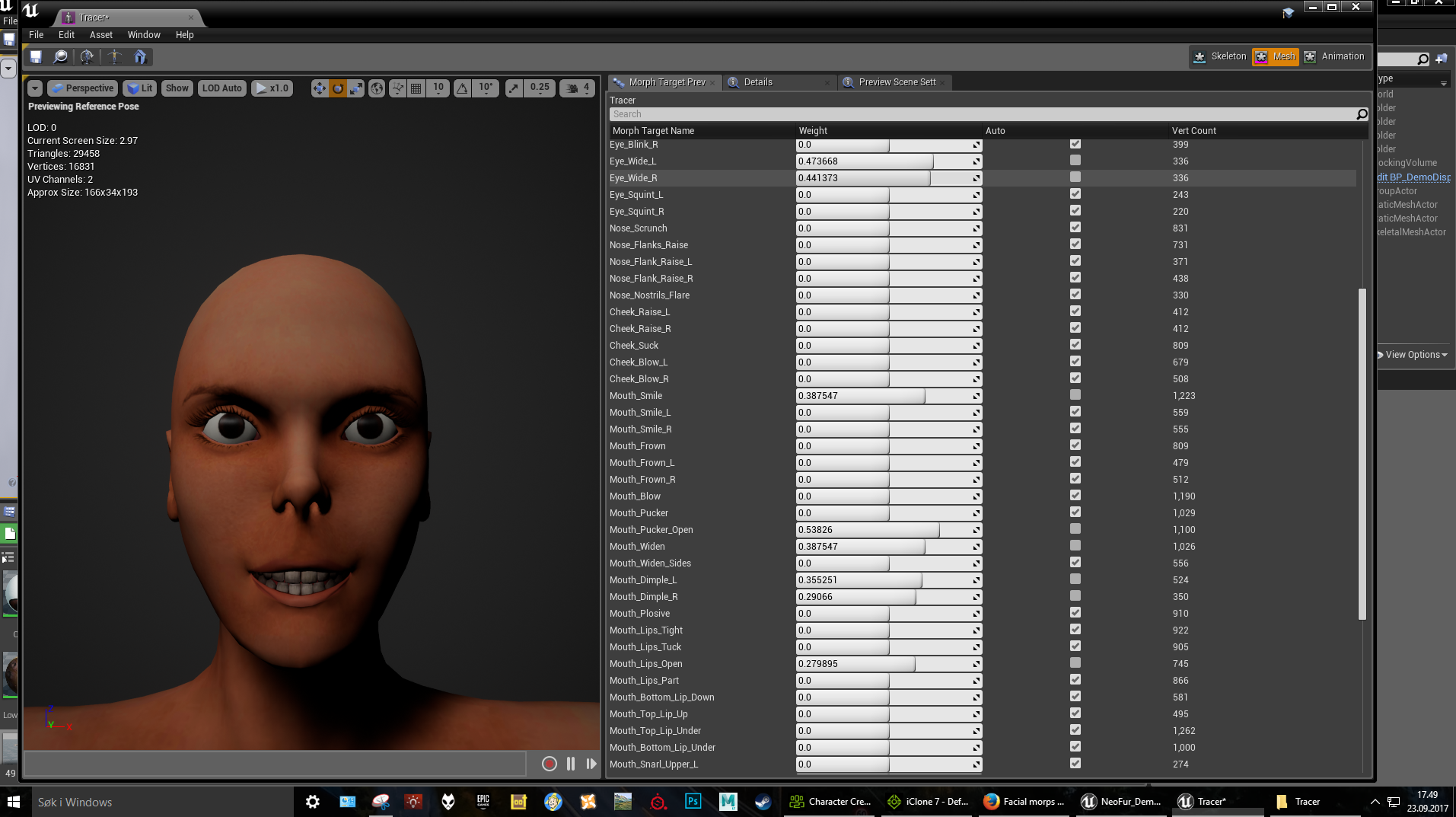
Task: Open scale snap 0.25 dropdown
Action: pos(540,88)
